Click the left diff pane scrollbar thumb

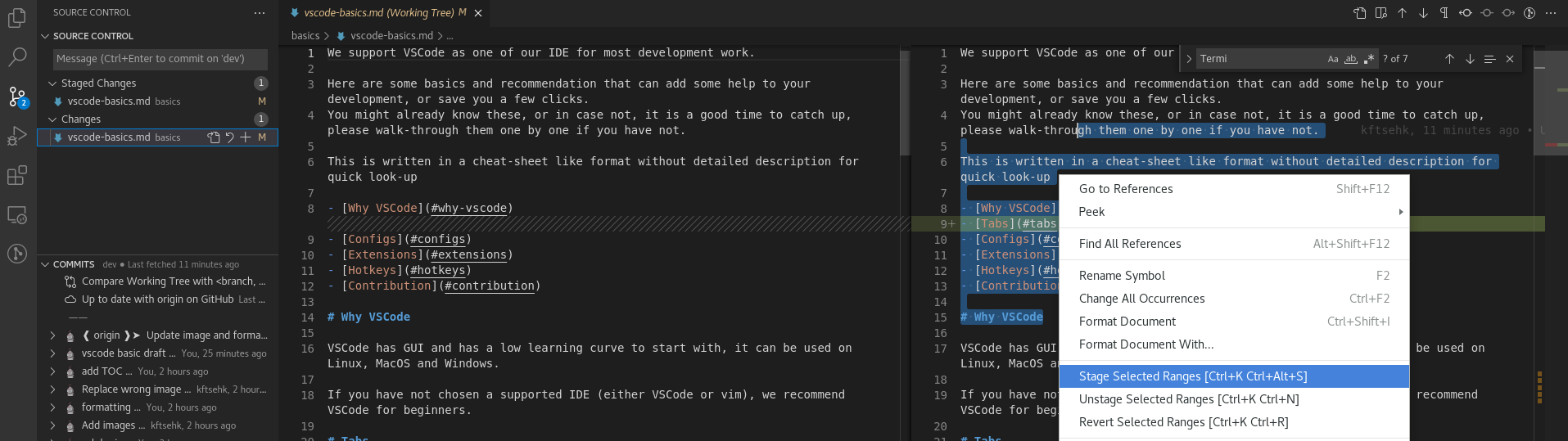pyautogui.click(x=905, y=102)
